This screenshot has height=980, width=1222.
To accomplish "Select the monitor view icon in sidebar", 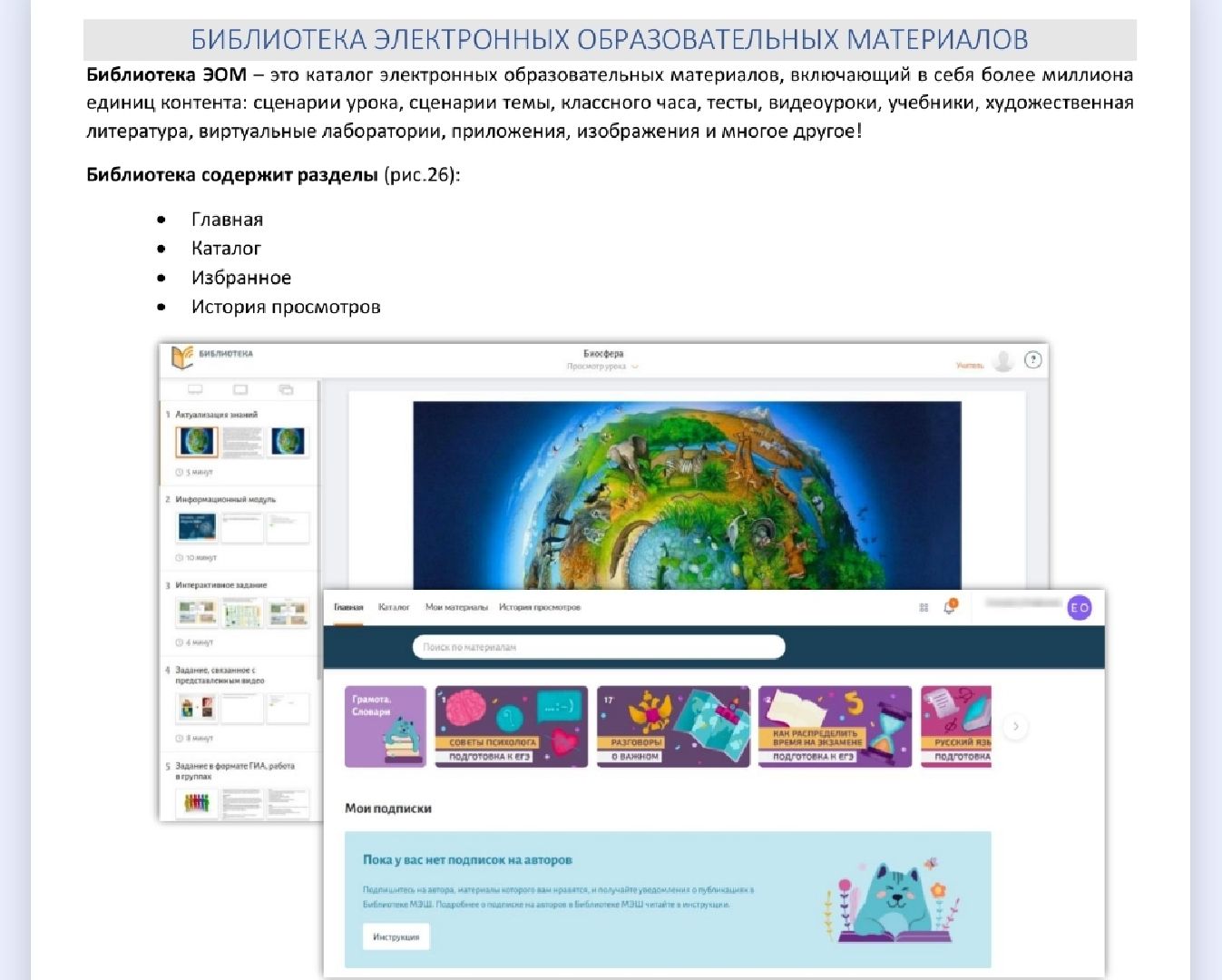I will [195, 389].
